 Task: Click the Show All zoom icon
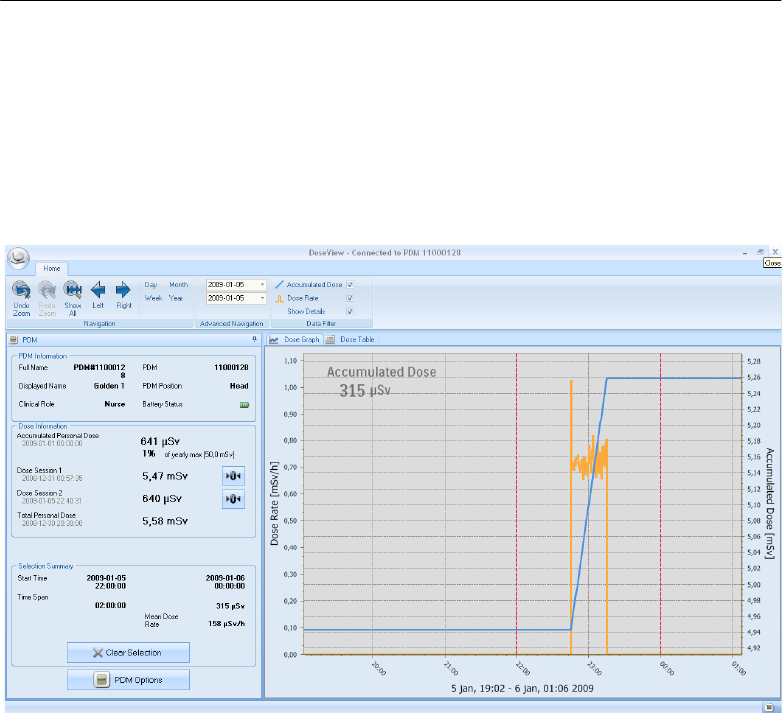click(72, 290)
